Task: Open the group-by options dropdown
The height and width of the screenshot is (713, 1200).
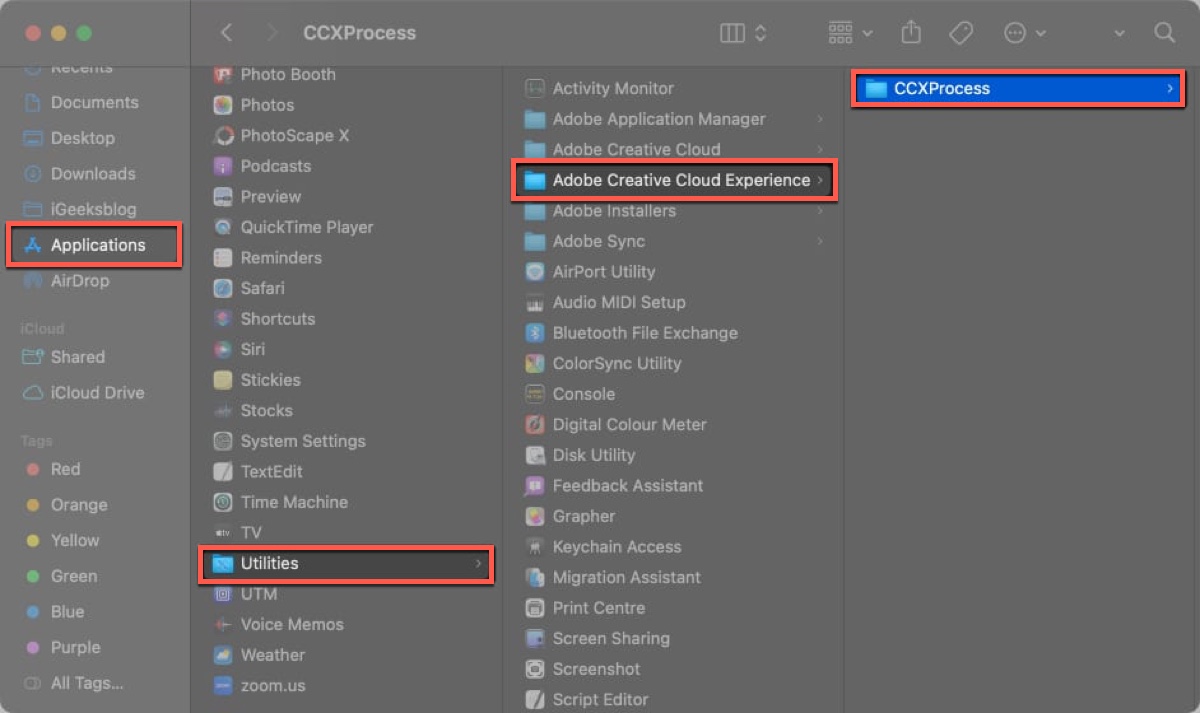Action: point(851,33)
